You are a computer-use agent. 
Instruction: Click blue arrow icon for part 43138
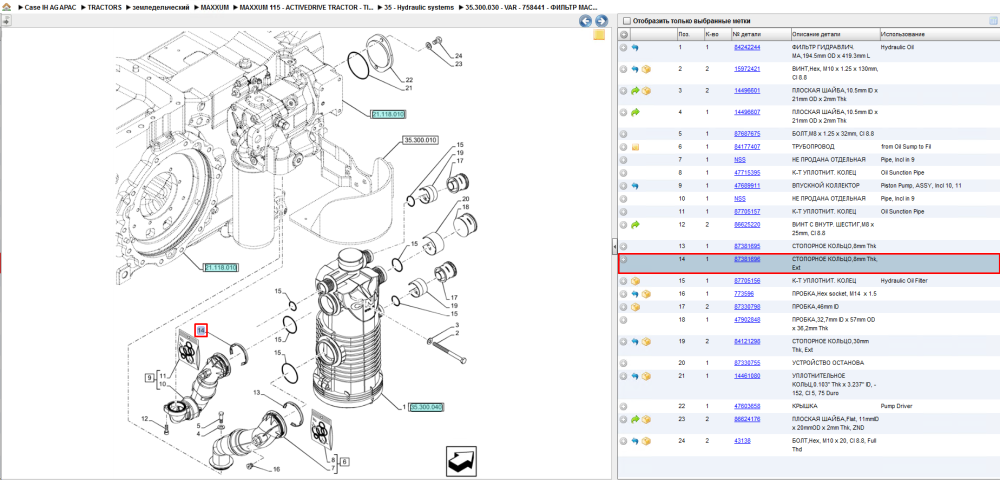click(635, 440)
